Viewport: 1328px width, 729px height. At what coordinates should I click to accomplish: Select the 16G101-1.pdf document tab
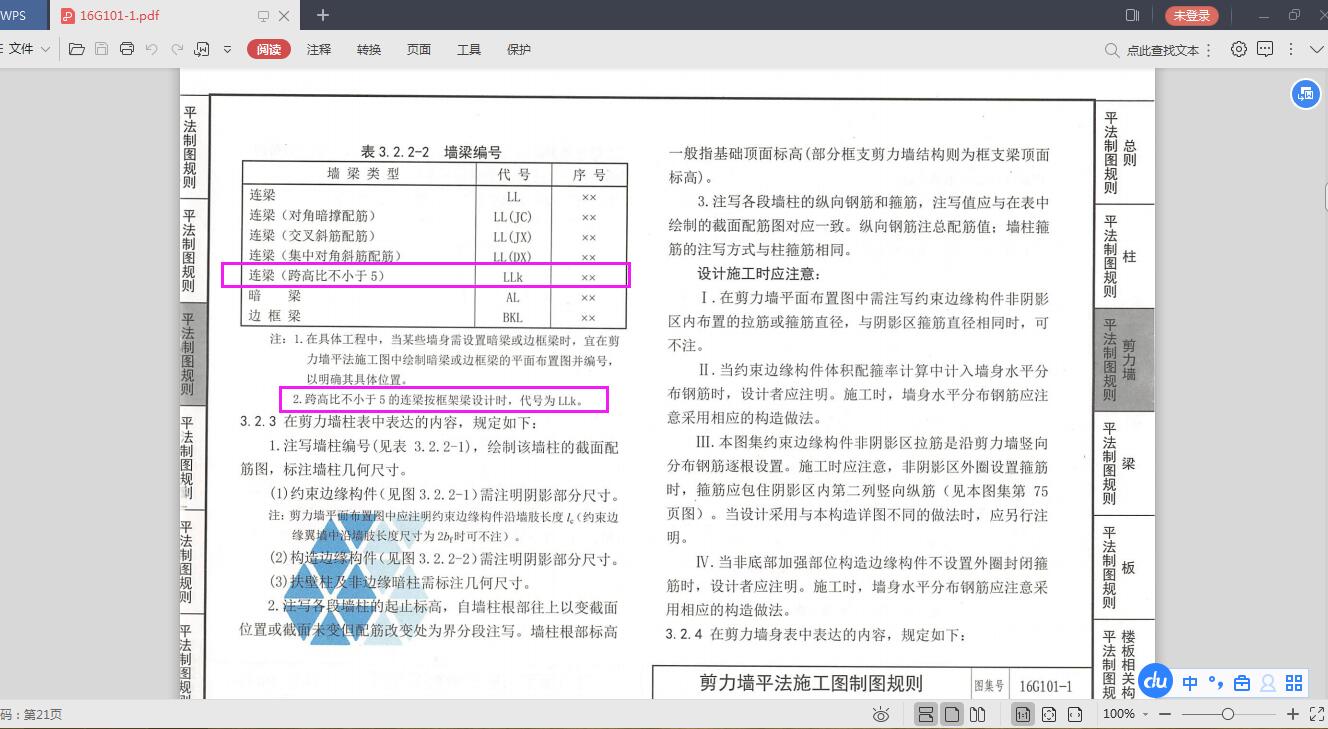174,15
